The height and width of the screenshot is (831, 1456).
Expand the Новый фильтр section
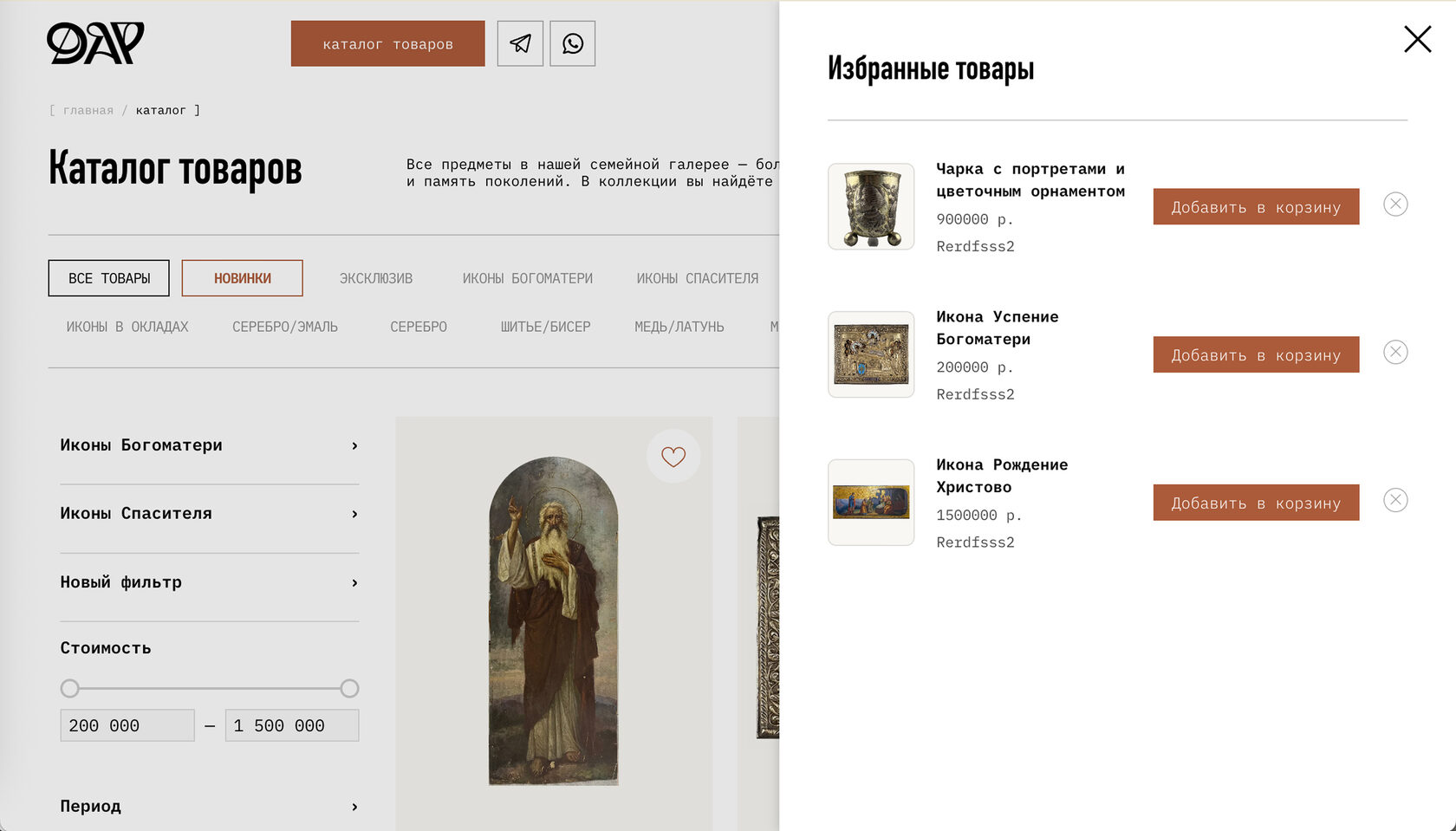pyautogui.click(x=210, y=582)
